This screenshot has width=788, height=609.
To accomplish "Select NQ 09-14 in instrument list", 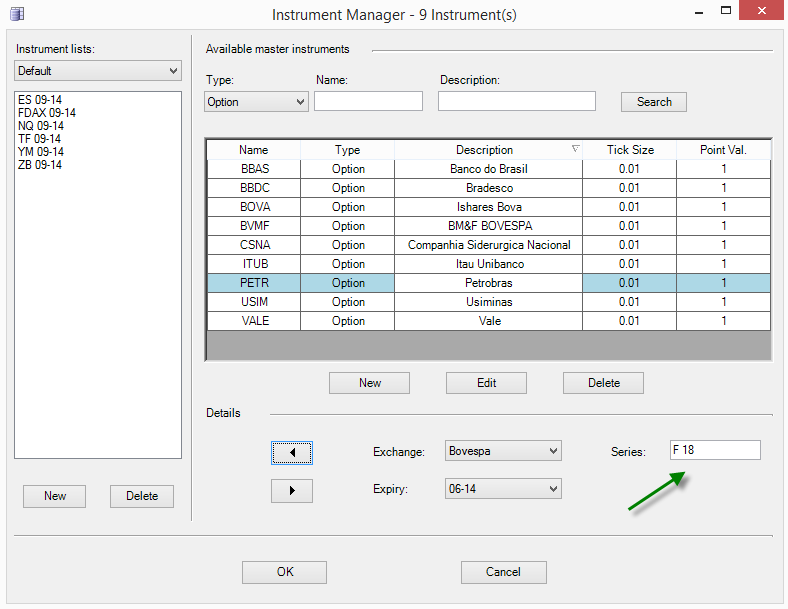I will (41, 126).
